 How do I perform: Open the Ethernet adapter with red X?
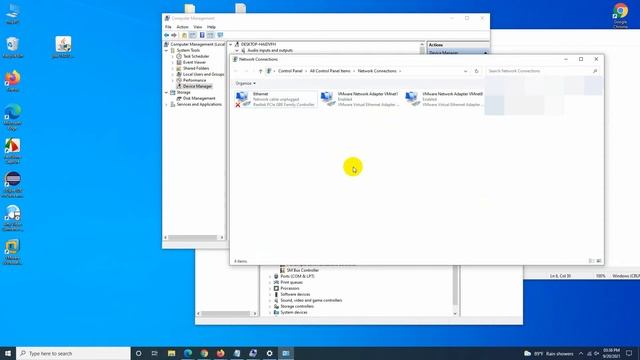pyautogui.click(x=276, y=99)
